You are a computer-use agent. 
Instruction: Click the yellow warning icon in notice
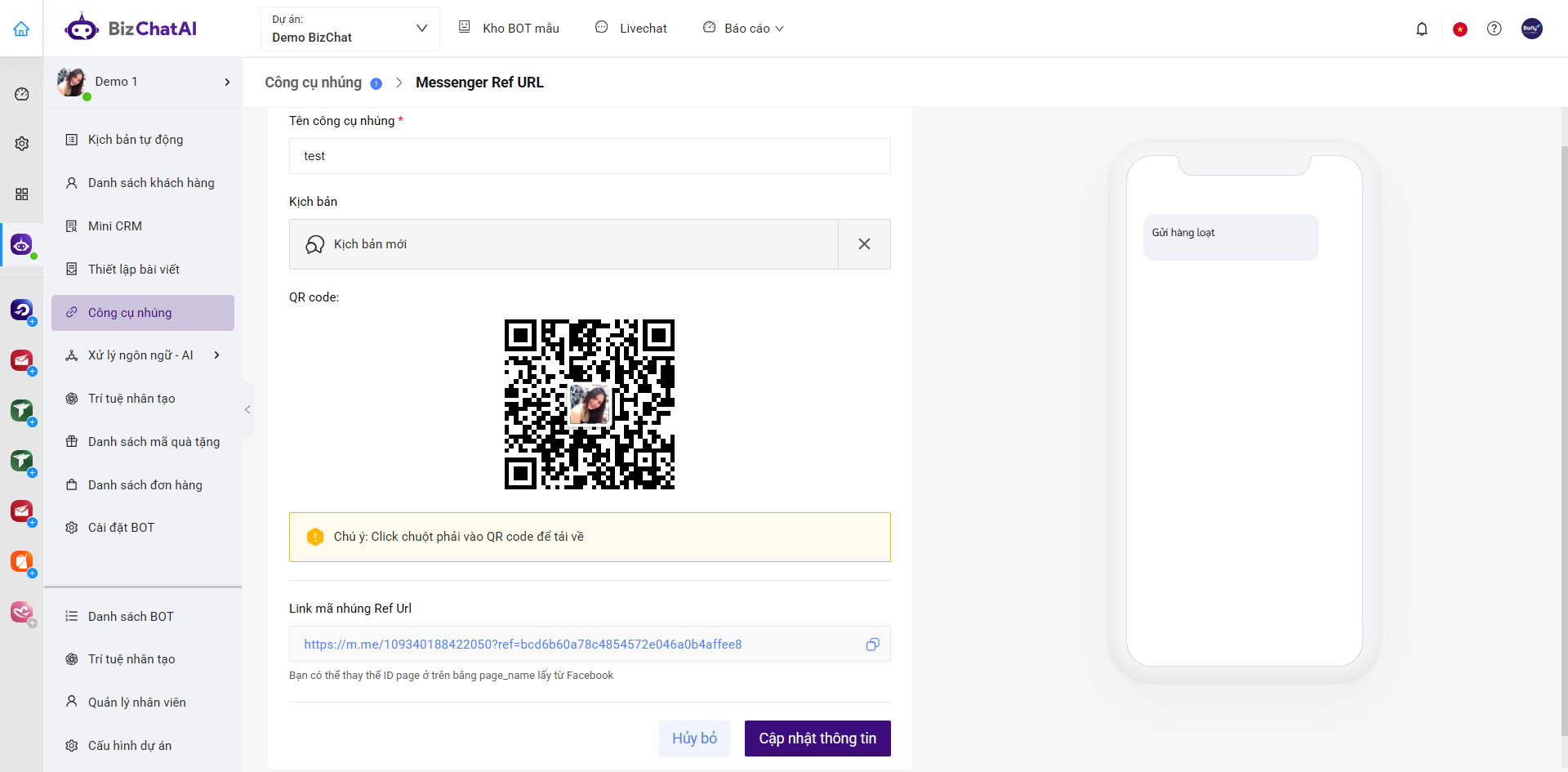315,537
